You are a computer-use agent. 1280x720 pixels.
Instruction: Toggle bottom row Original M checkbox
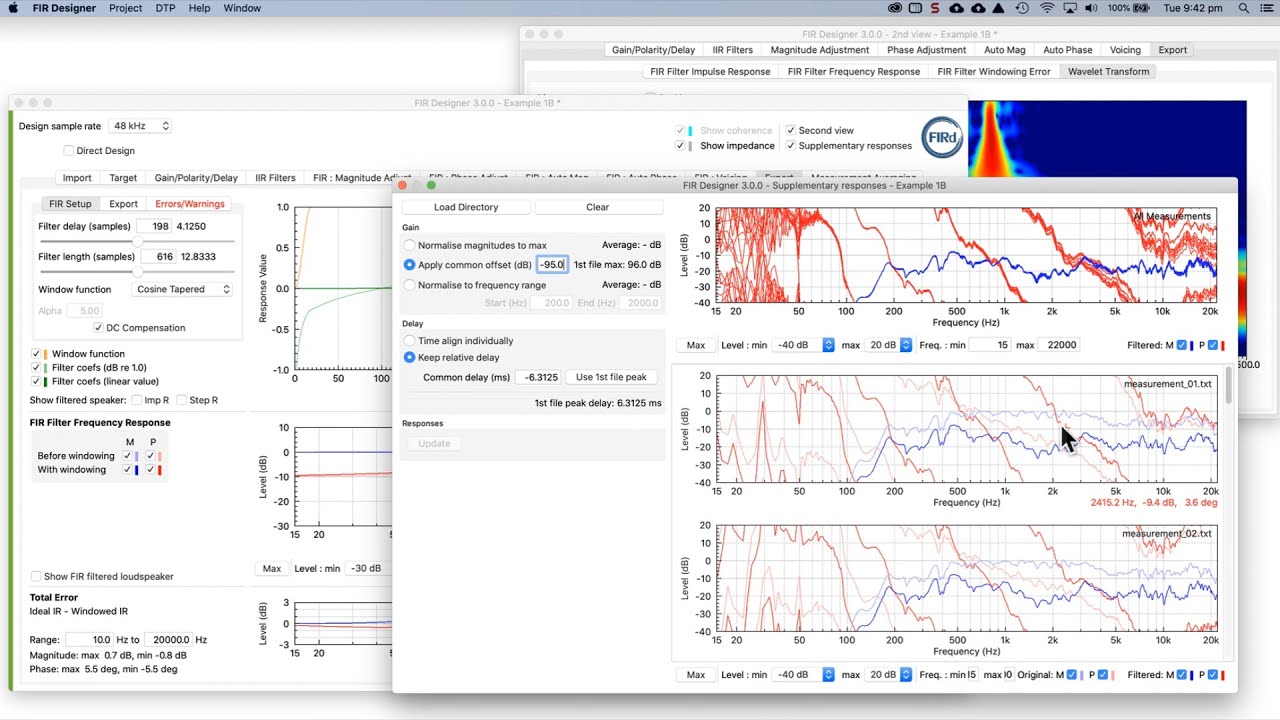1072,675
